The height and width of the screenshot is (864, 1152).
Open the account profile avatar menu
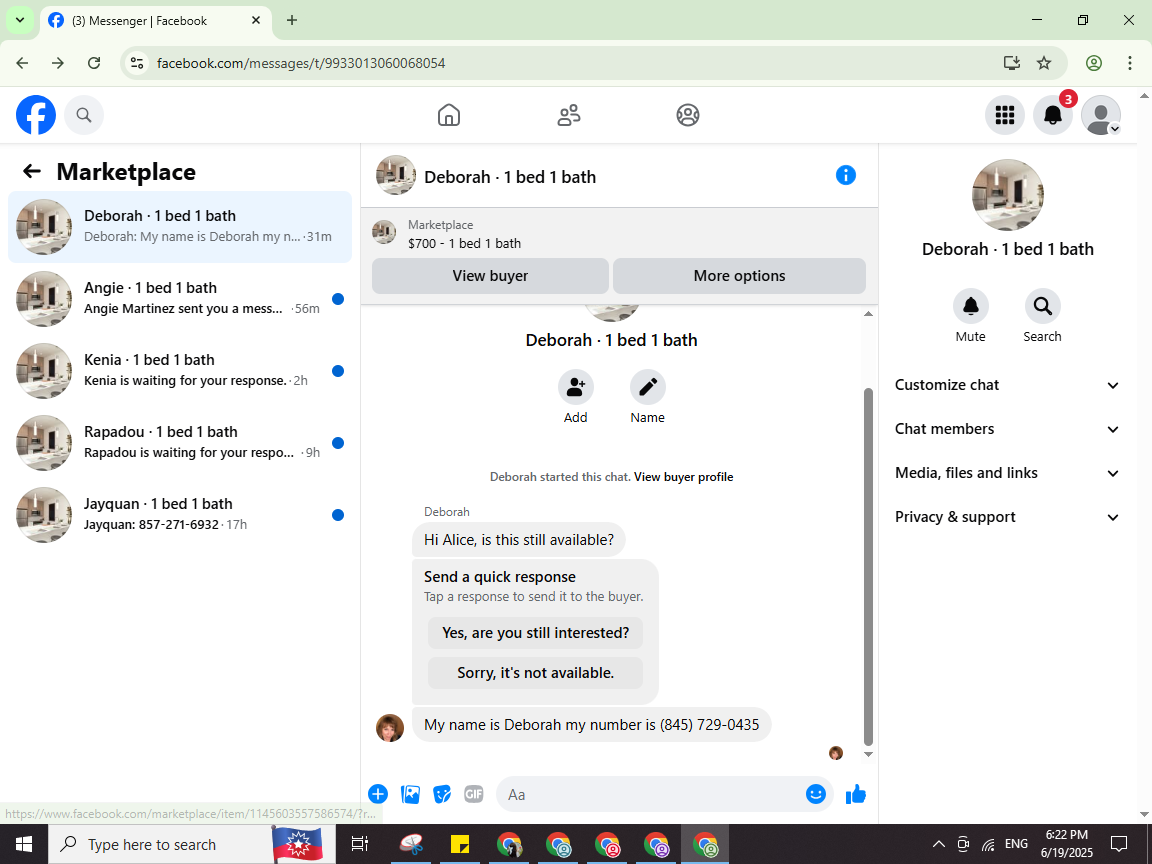(x=1101, y=115)
